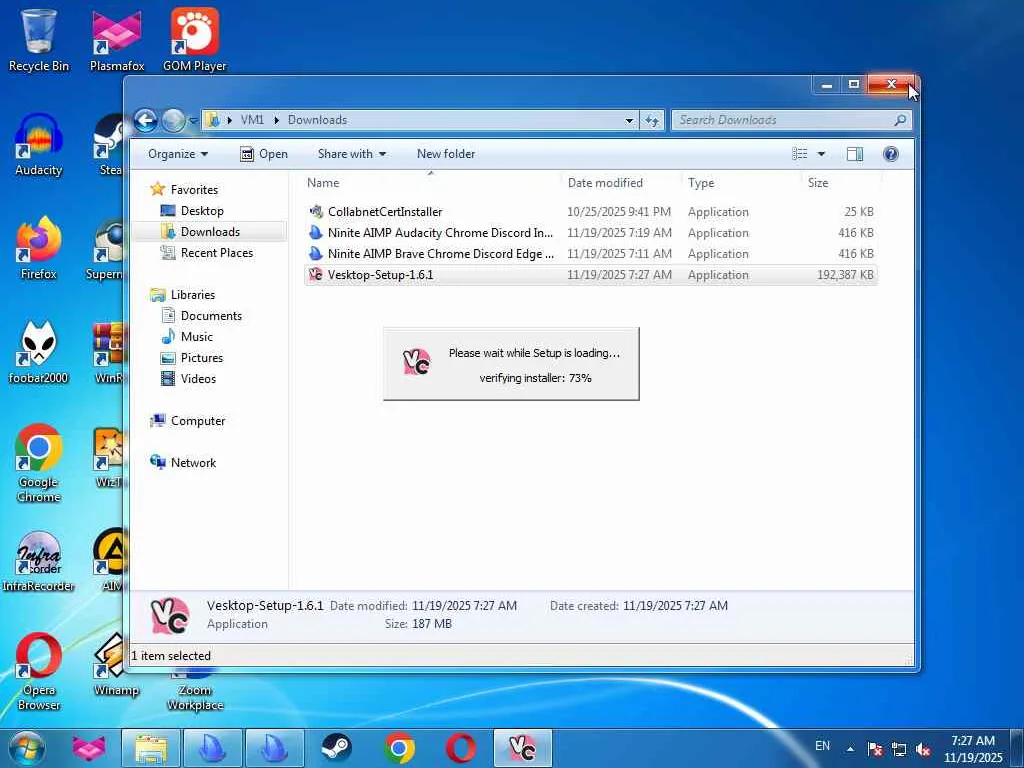
Task: Select Libraries in navigation pane
Action: (192, 295)
